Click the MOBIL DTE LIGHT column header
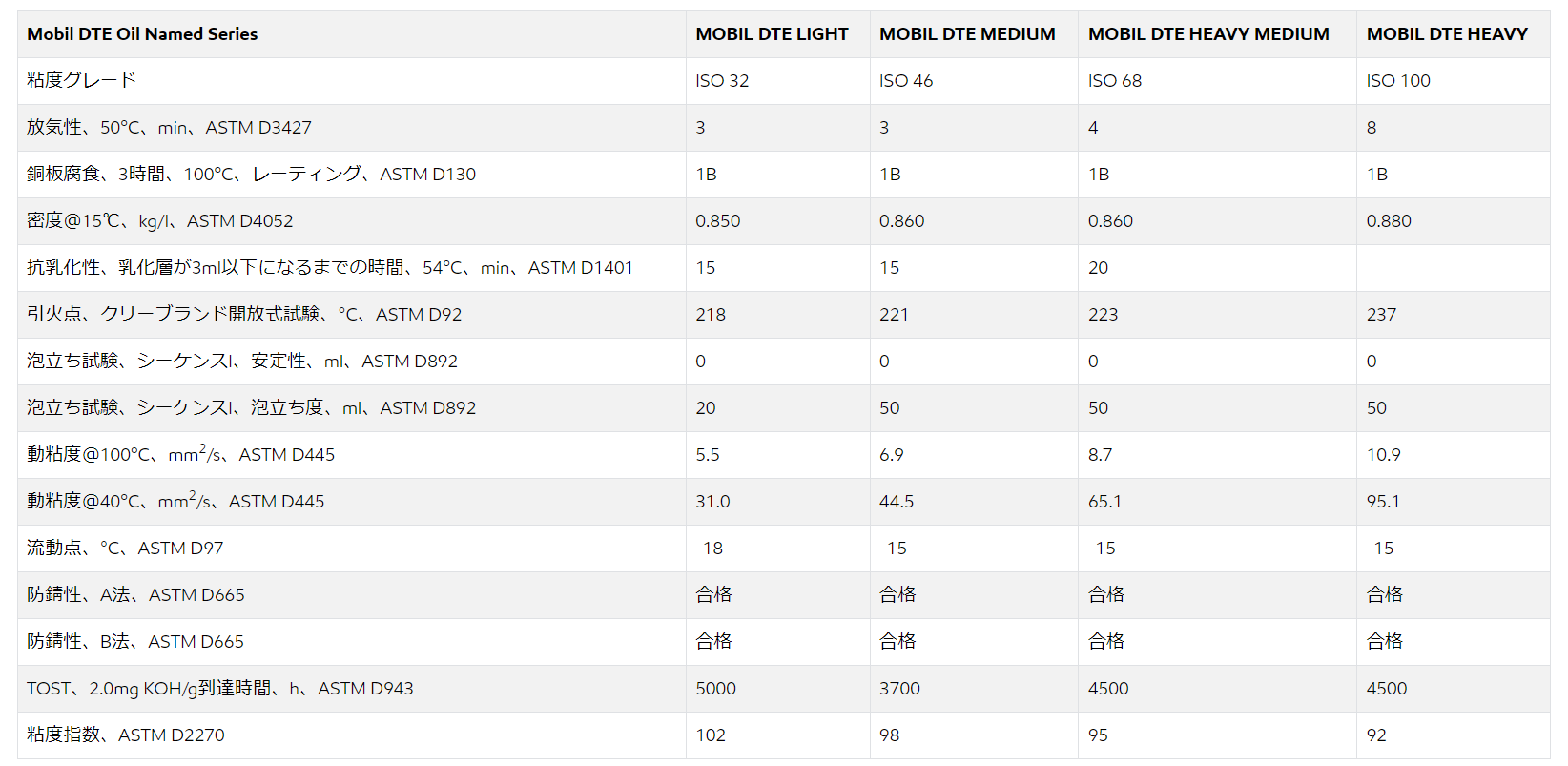This screenshot has width=1568, height=766. point(772,34)
